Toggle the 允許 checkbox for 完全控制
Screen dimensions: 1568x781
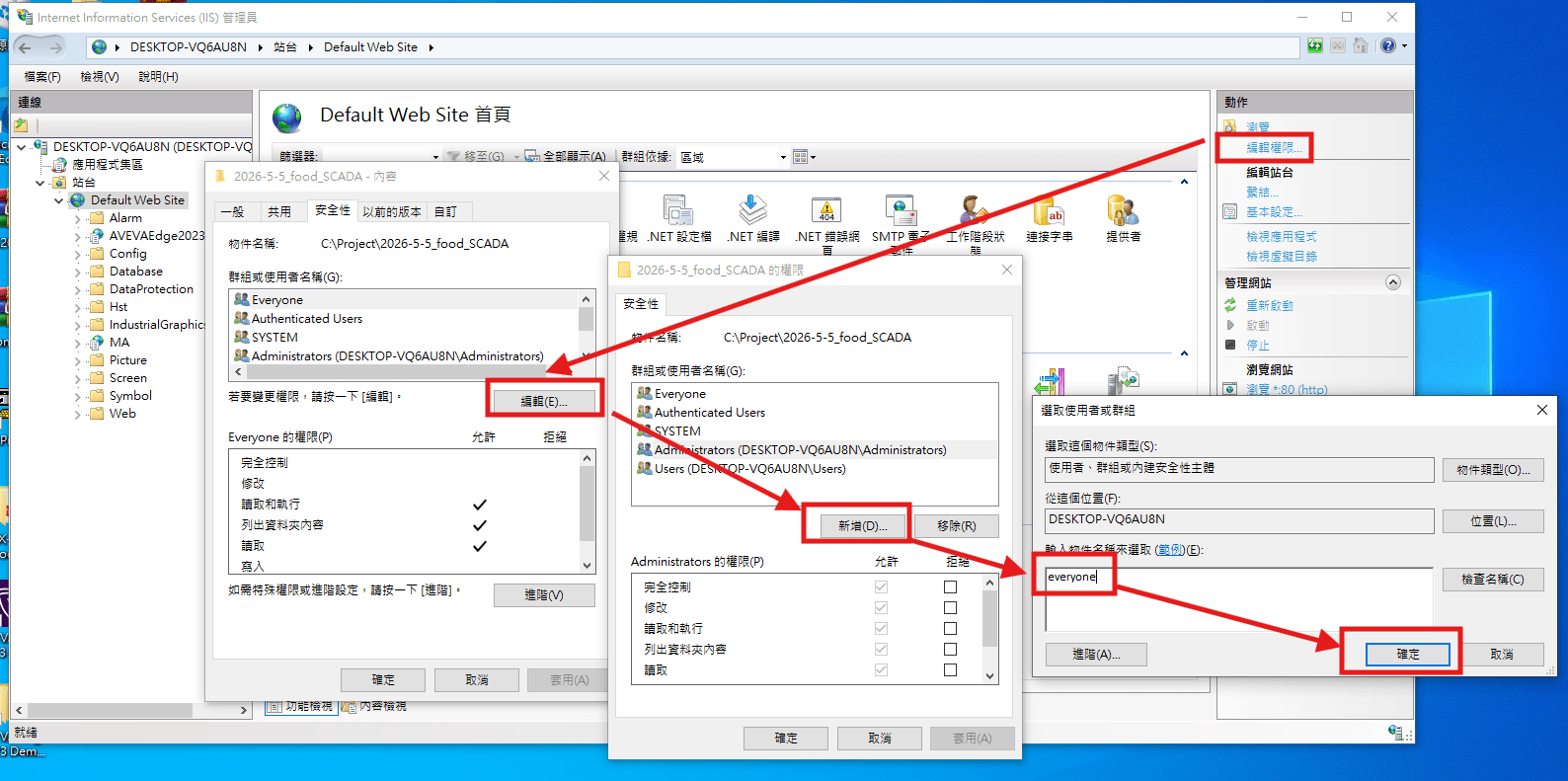(881, 586)
